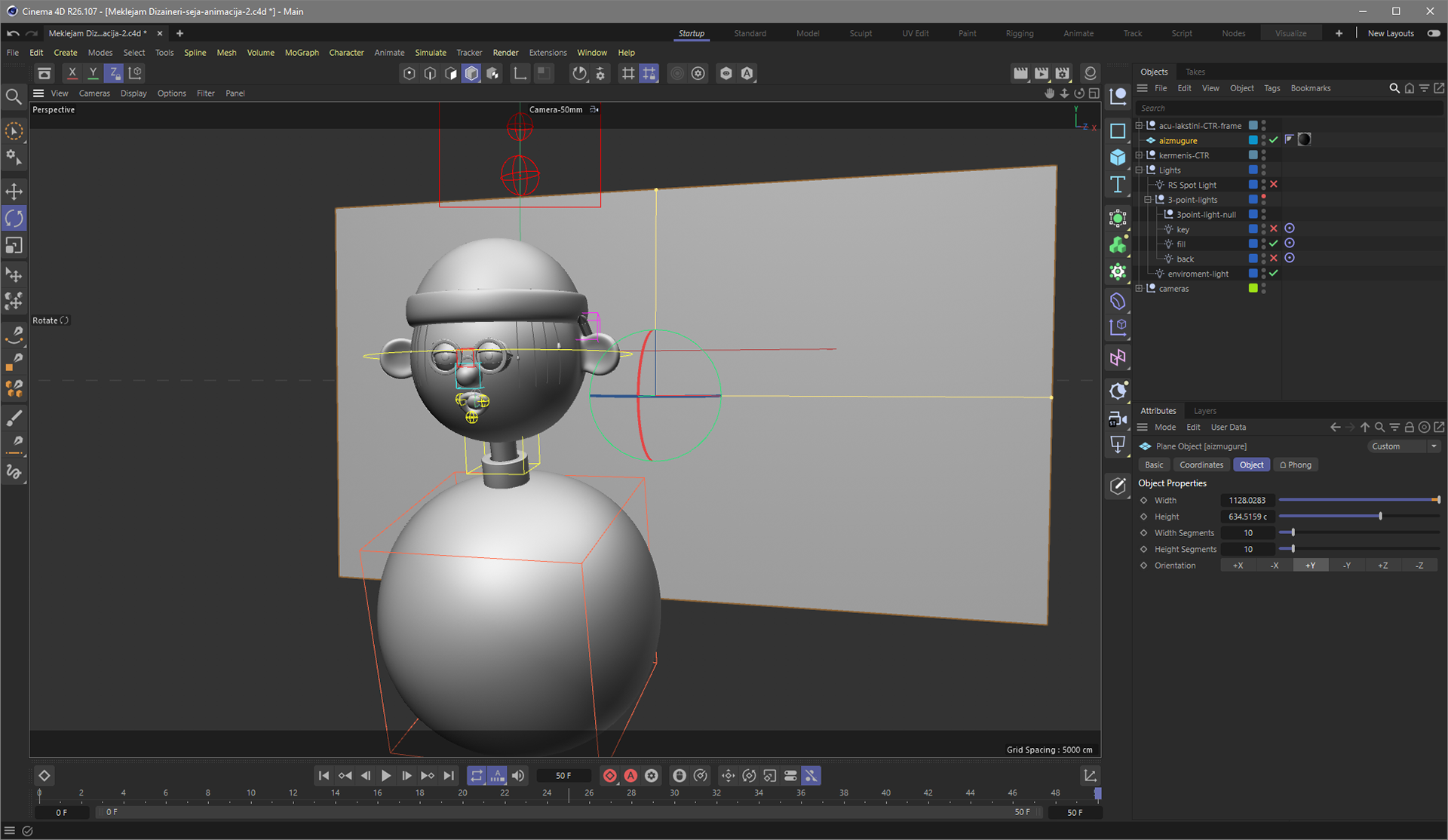Add a Cube primitive from side palette

(x=1118, y=158)
